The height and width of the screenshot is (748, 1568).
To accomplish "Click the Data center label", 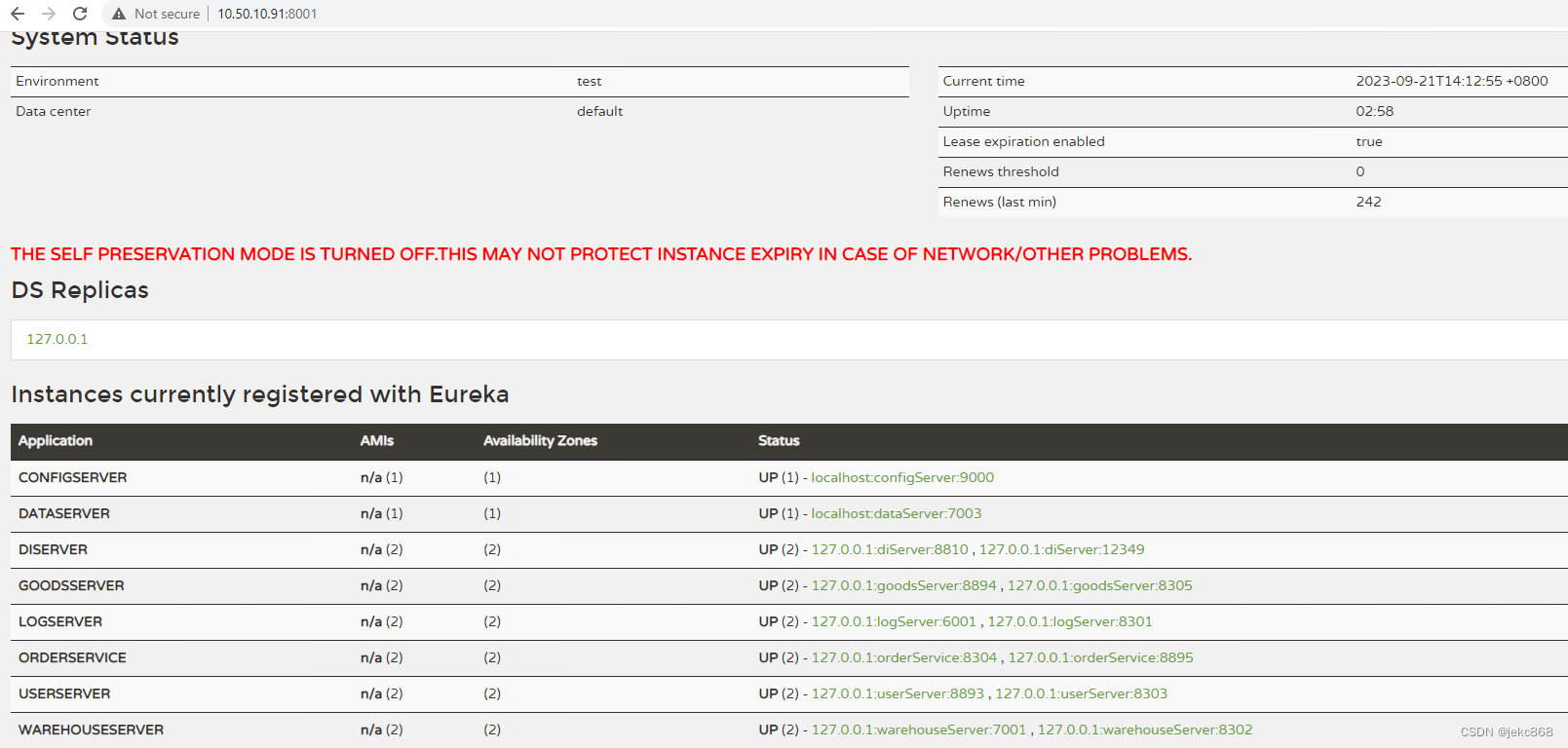I will [x=54, y=111].
